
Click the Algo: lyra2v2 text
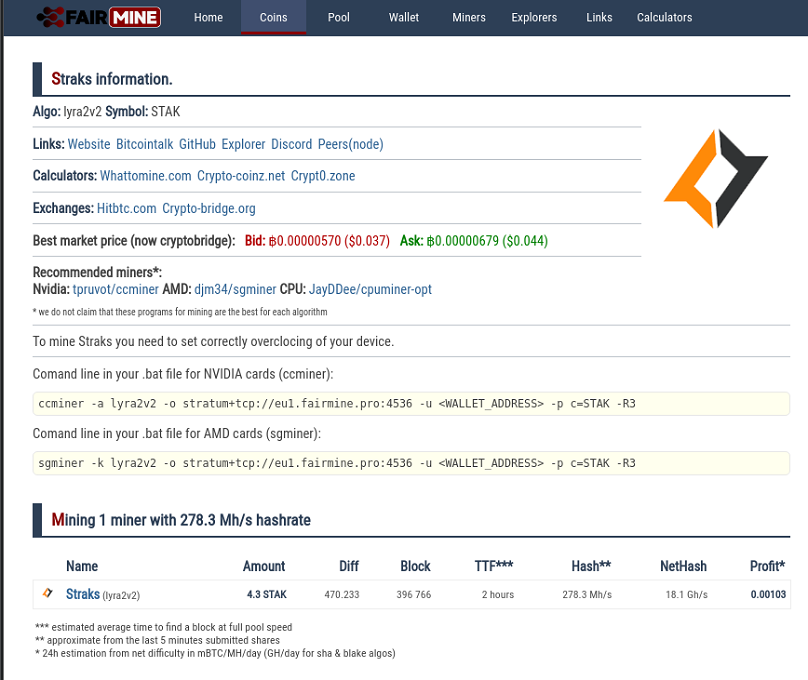pos(68,112)
